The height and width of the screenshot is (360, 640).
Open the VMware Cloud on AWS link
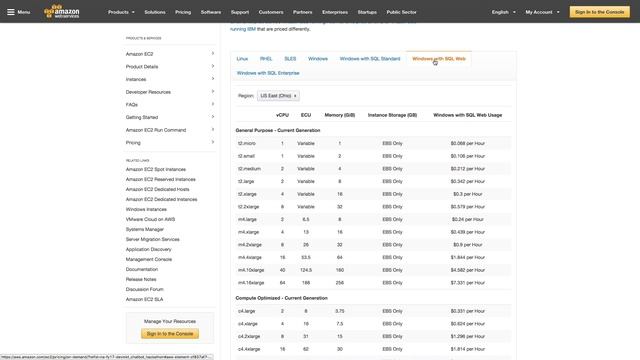pyautogui.click(x=150, y=219)
